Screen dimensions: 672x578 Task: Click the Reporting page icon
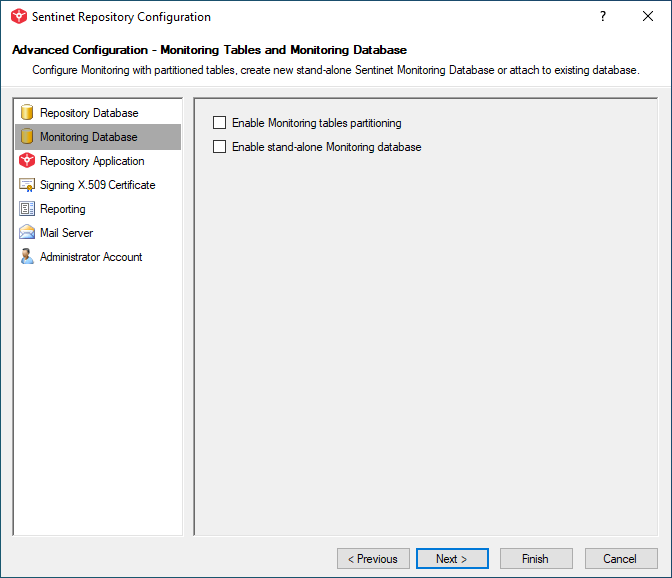pyautogui.click(x=27, y=209)
